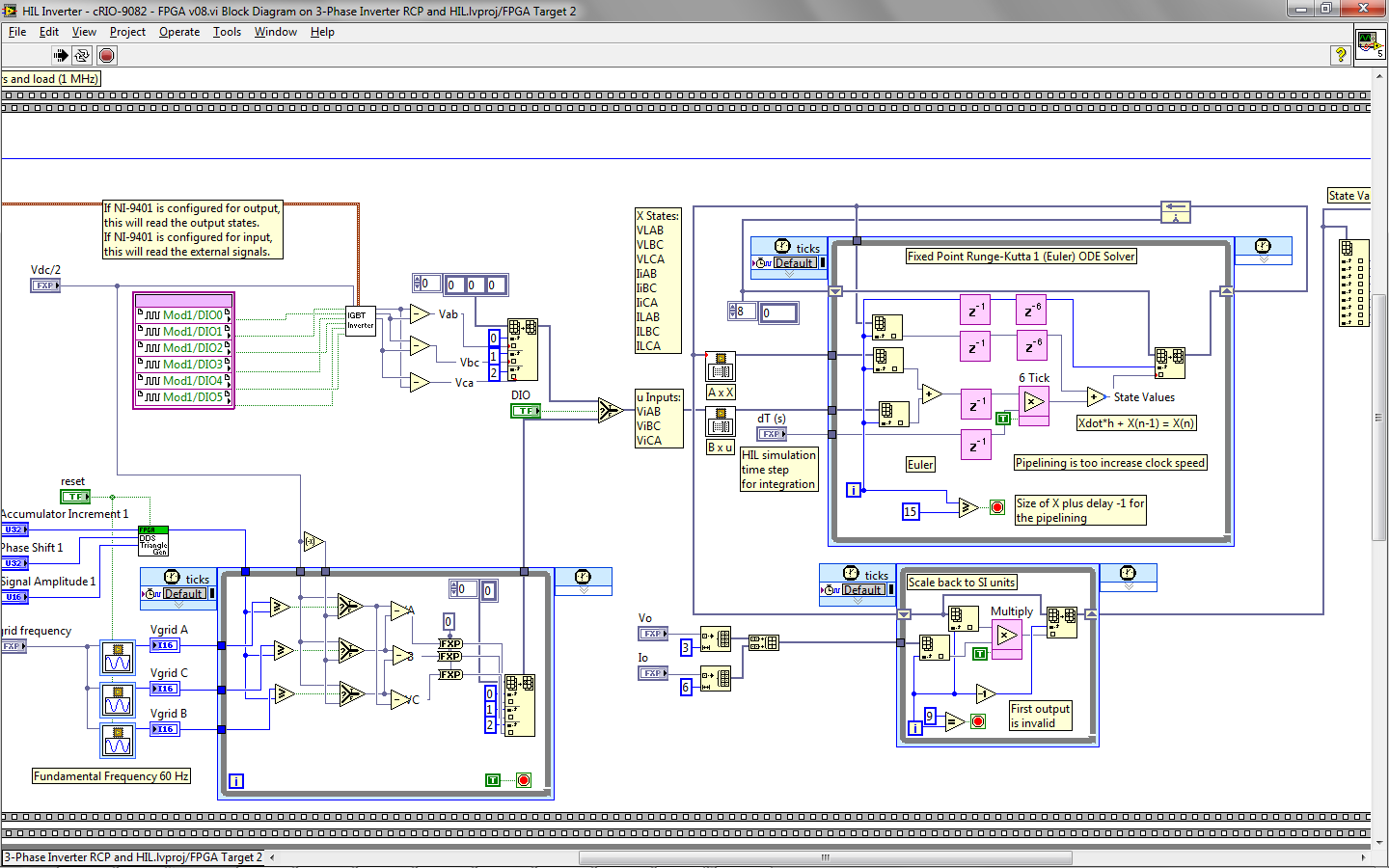
Task: Expand output node of grid voltage timed loop
Action: (x=583, y=590)
